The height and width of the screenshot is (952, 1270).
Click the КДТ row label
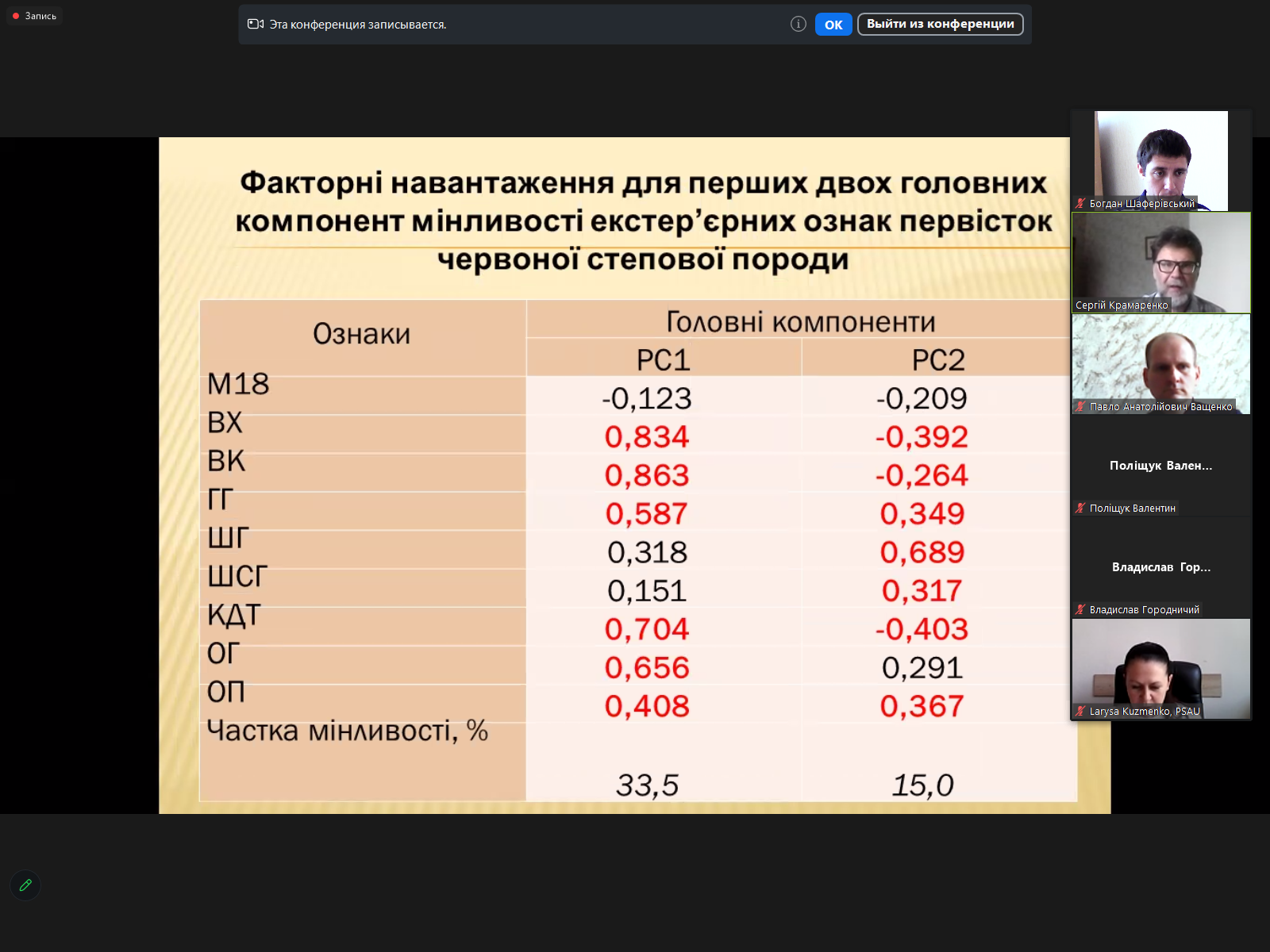click(x=233, y=615)
